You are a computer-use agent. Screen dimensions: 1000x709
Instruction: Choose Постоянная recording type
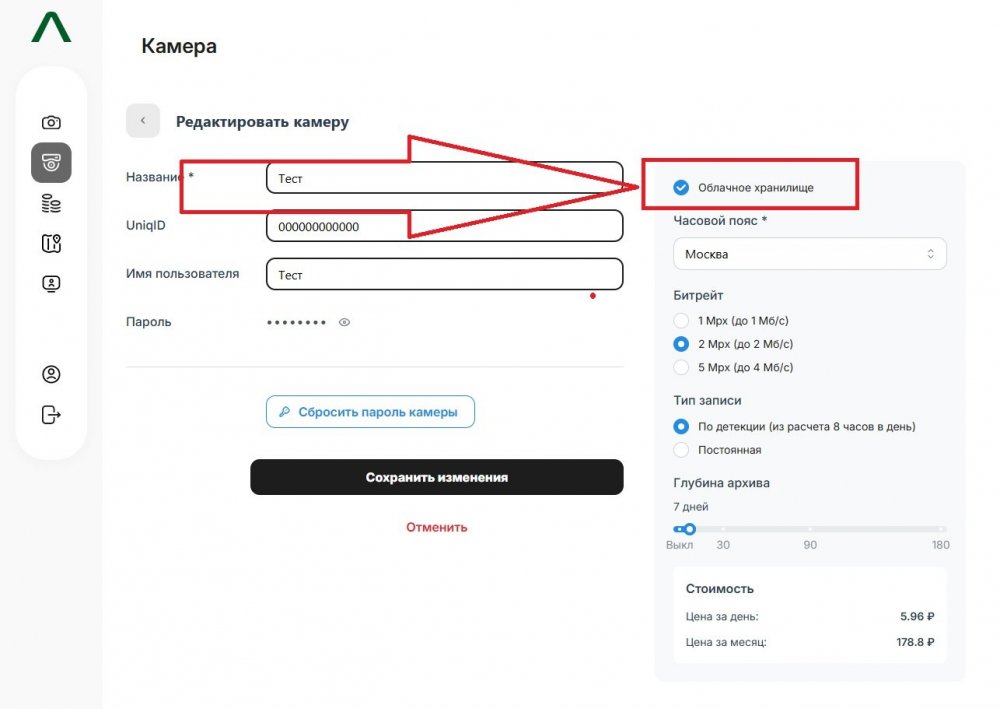point(681,450)
